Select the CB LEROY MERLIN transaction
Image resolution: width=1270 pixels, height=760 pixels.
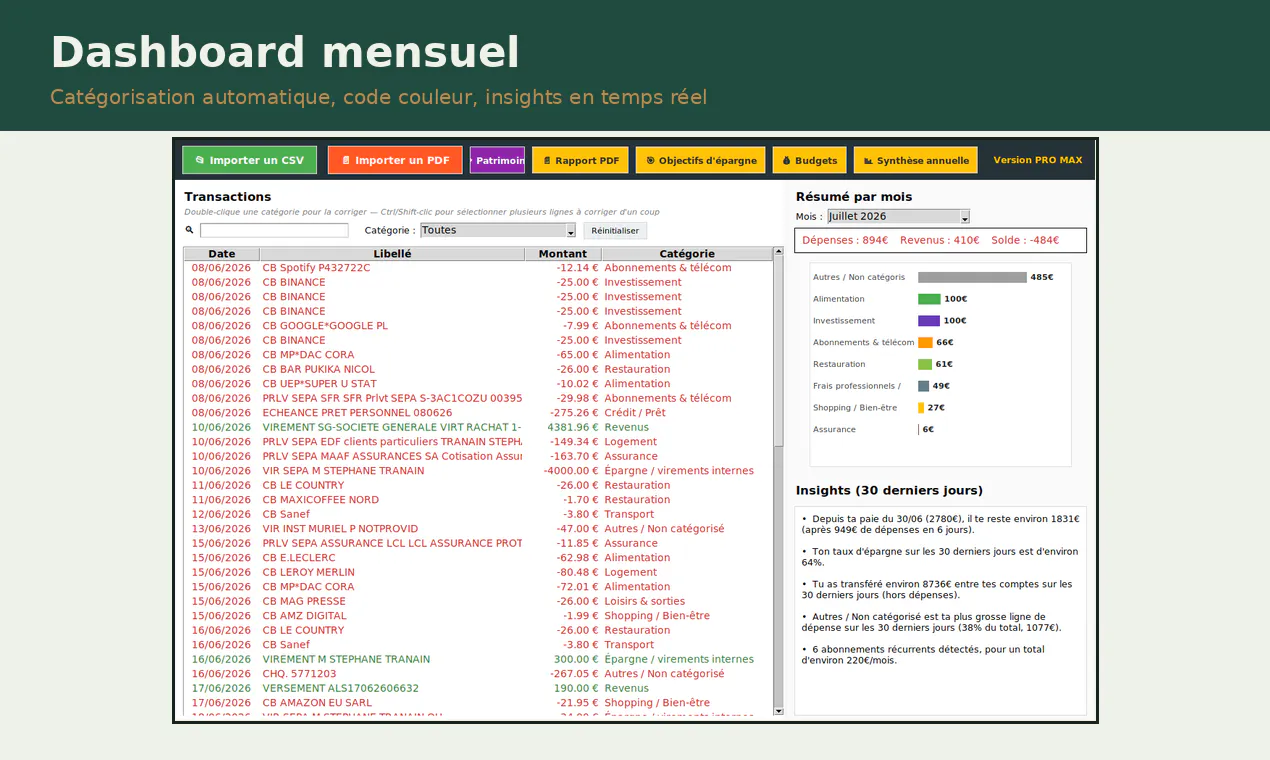[478, 572]
